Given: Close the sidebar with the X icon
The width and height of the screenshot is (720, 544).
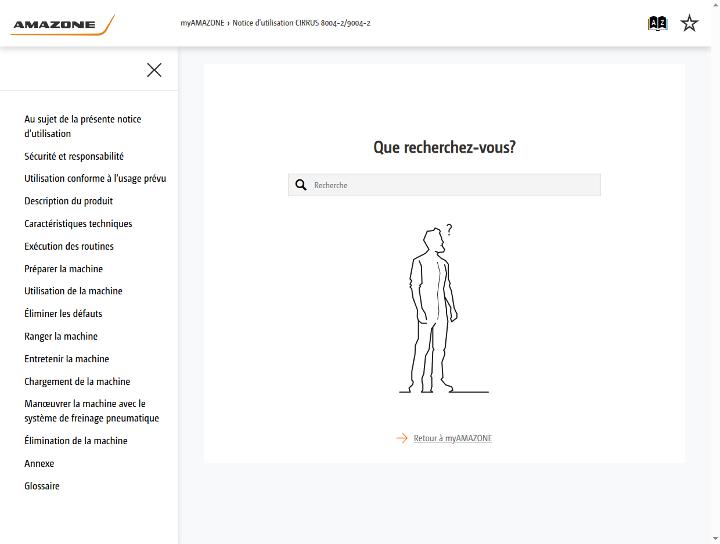Looking at the screenshot, I should (154, 70).
